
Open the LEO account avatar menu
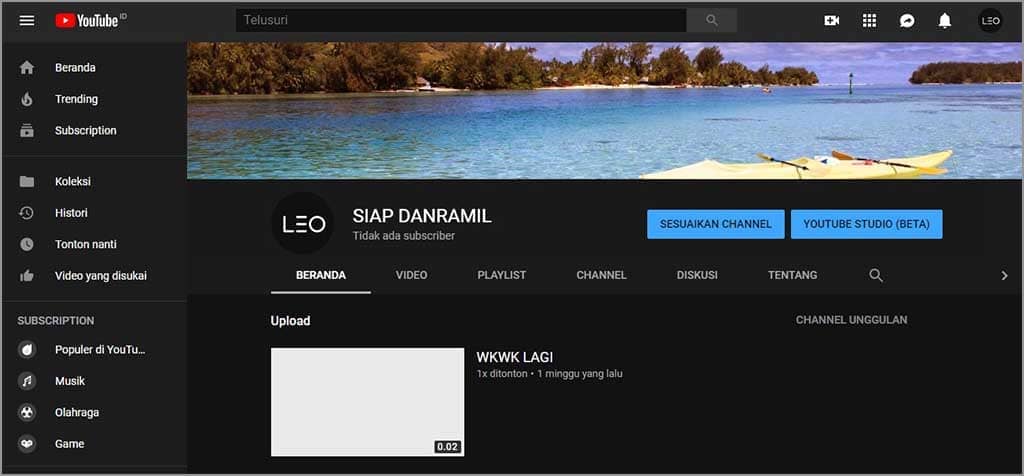pyautogui.click(x=990, y=20)
